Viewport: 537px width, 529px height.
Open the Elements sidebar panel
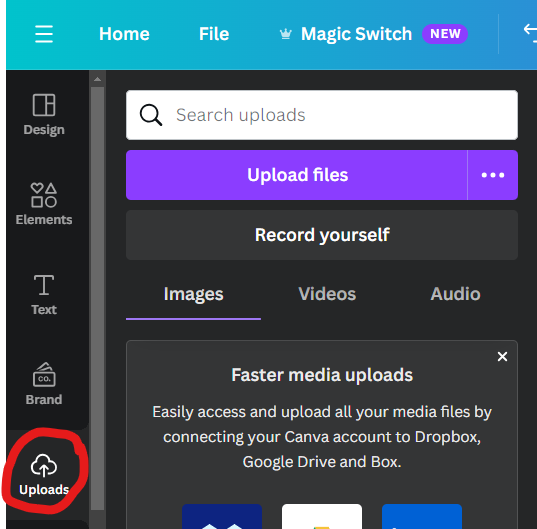coord(44,204)
